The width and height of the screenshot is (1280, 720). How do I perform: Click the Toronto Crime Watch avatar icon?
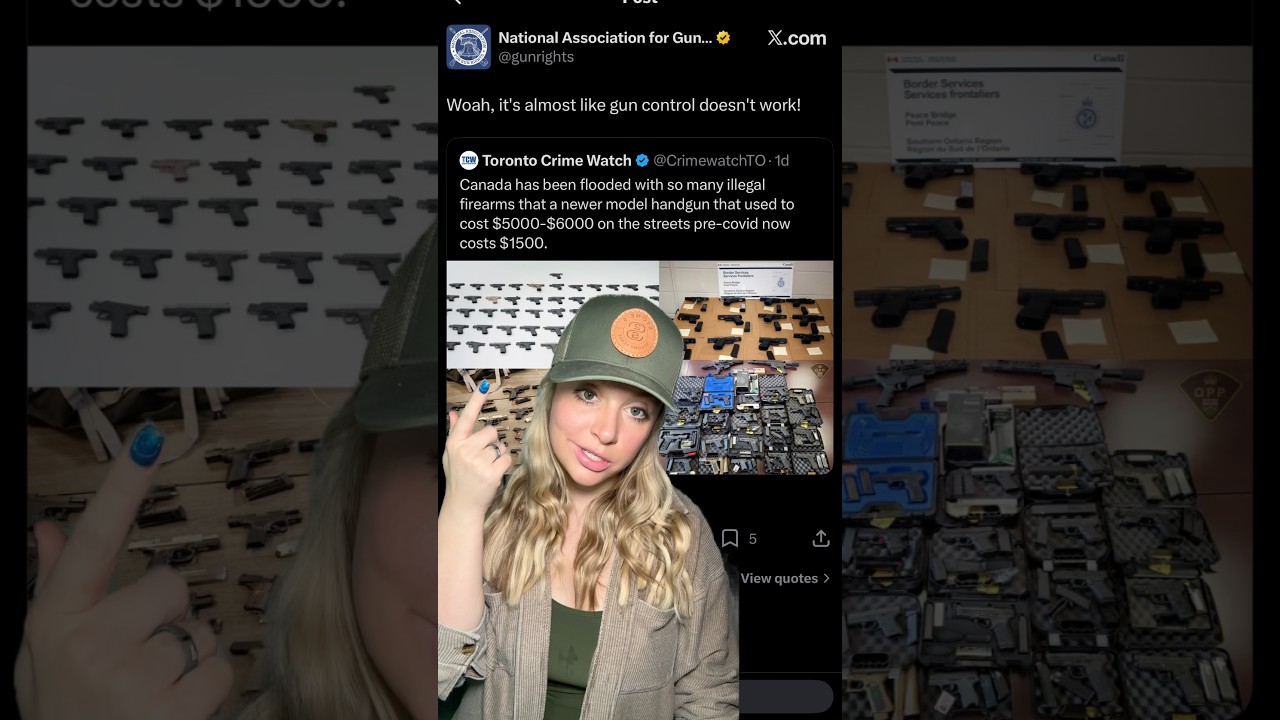(469, 160)
